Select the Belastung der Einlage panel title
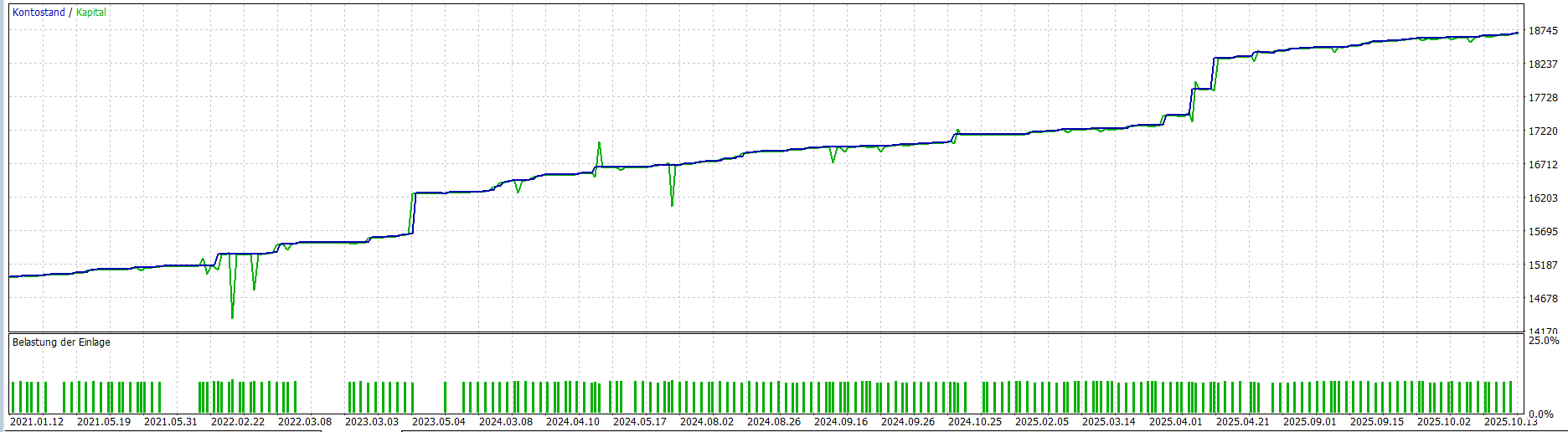Screen dimensions: 1568x432 61,342
